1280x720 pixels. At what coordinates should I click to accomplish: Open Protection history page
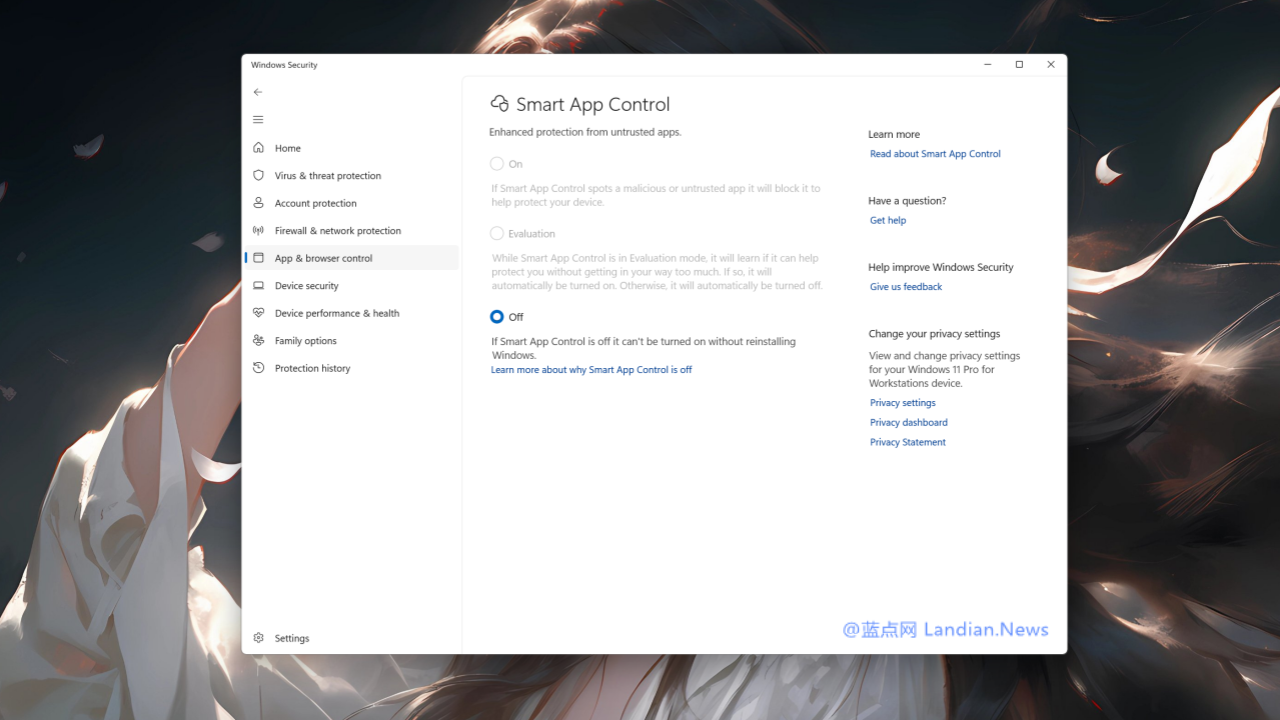point(352,368)
